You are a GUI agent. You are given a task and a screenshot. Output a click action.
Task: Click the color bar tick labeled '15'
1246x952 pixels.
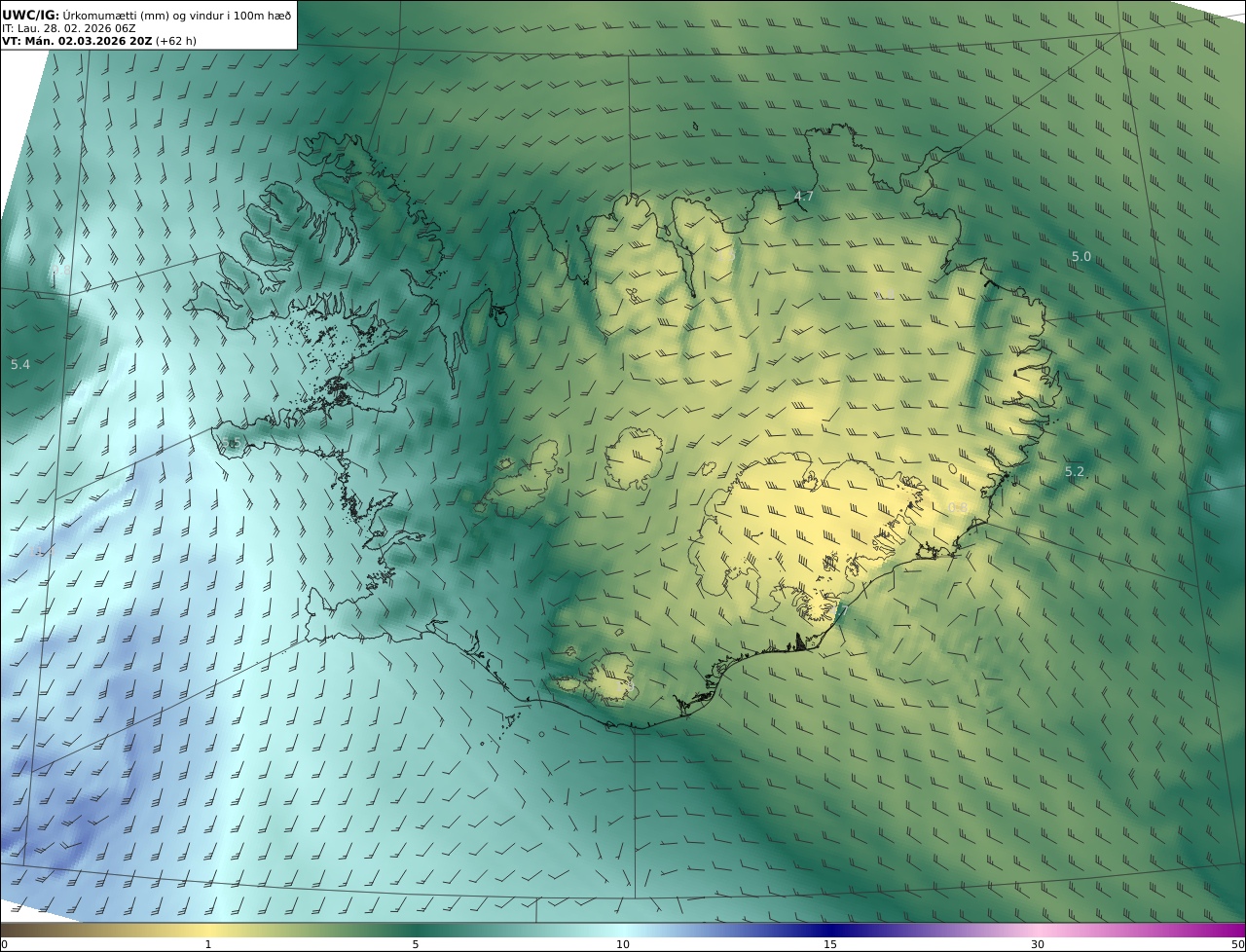click(x=830, y=944)
